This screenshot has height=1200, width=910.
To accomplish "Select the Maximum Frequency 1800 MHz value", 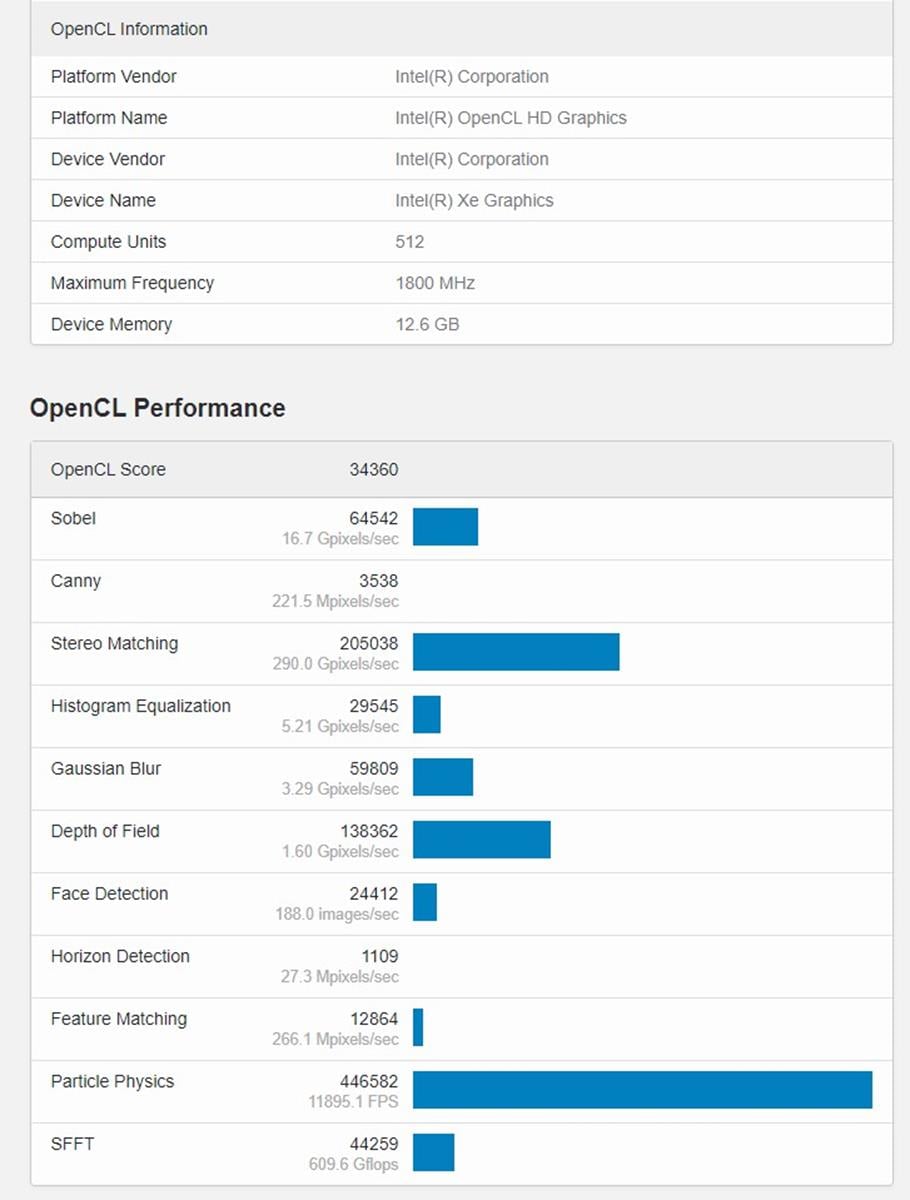I will click(435, 283).
